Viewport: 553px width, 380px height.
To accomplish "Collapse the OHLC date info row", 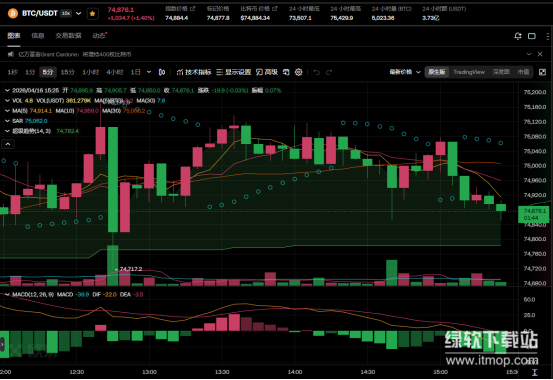I will point(7,91).
